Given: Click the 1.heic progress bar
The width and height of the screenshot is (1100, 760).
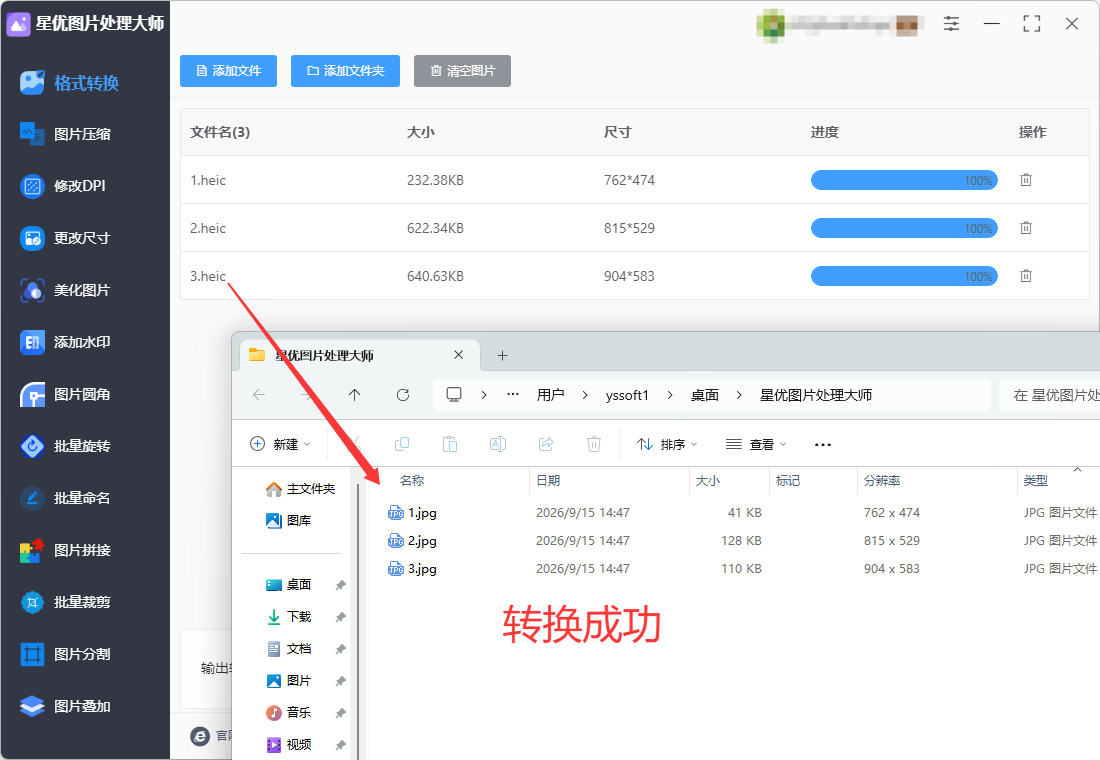Looking at the screenshot, I should point(904,180).
